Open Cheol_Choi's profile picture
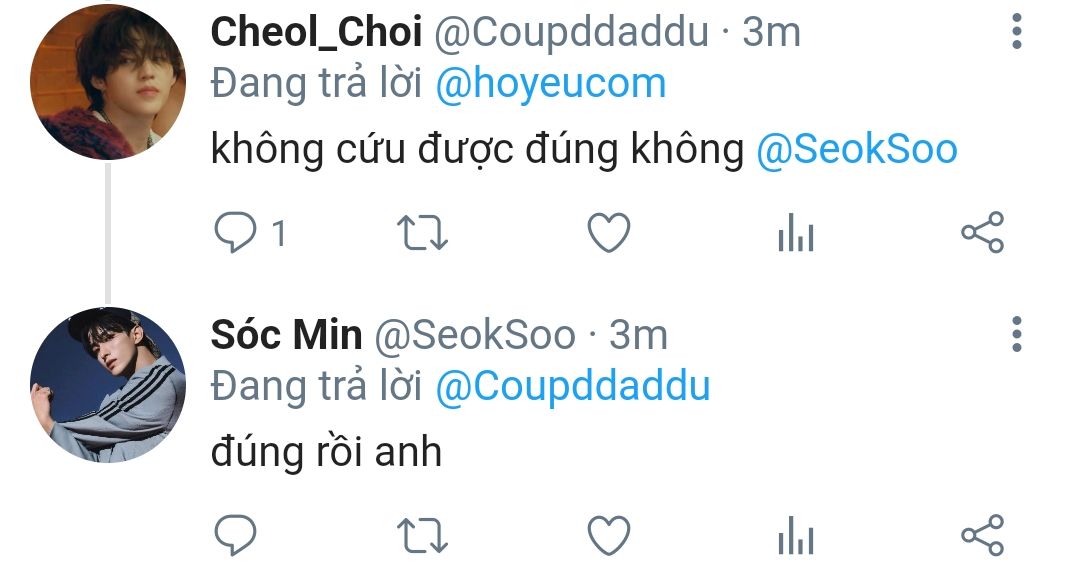Image resolution: width=1080 pixels, height=580 pixels. (x=107, y=82)
